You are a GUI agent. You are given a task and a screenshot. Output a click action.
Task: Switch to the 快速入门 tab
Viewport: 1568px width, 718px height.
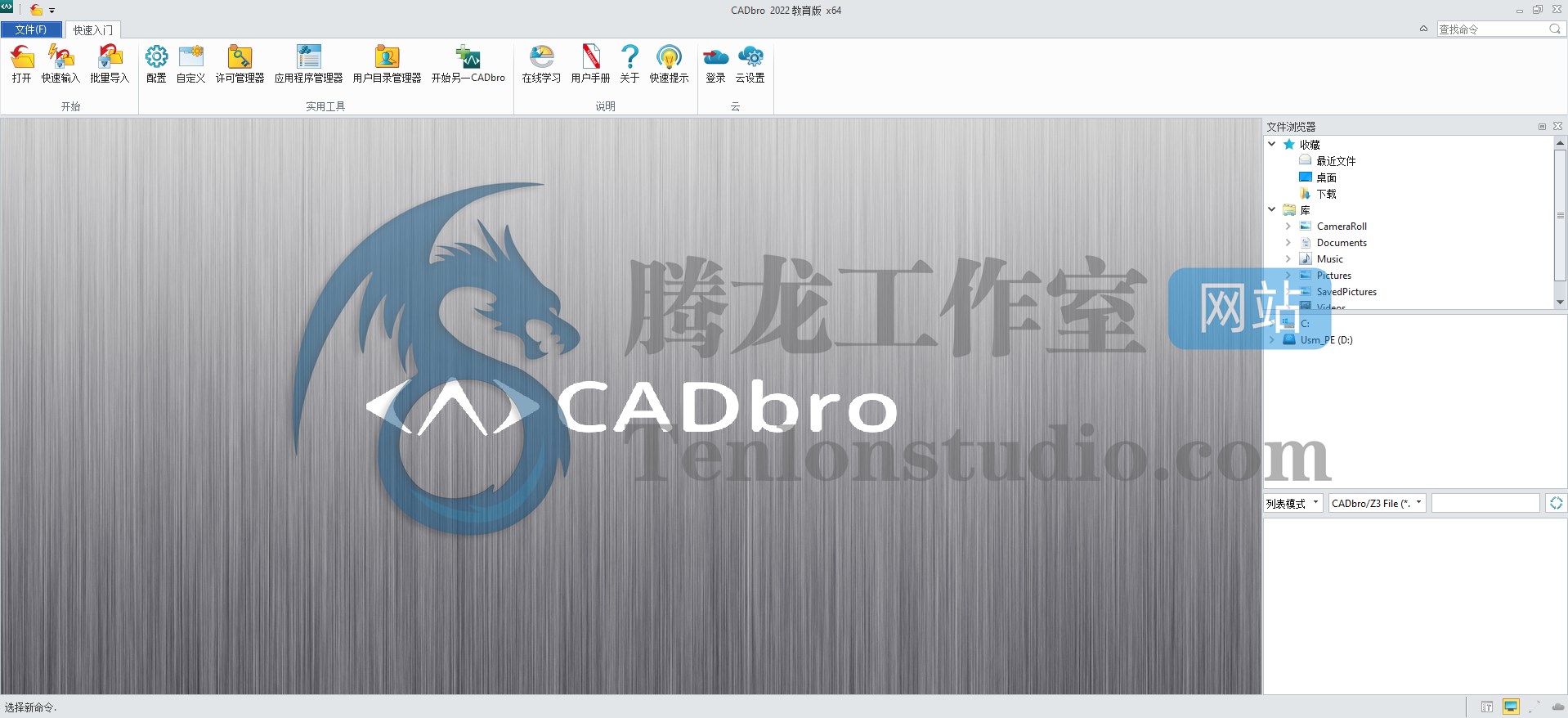pyautogui.click(x=93, y=29)
